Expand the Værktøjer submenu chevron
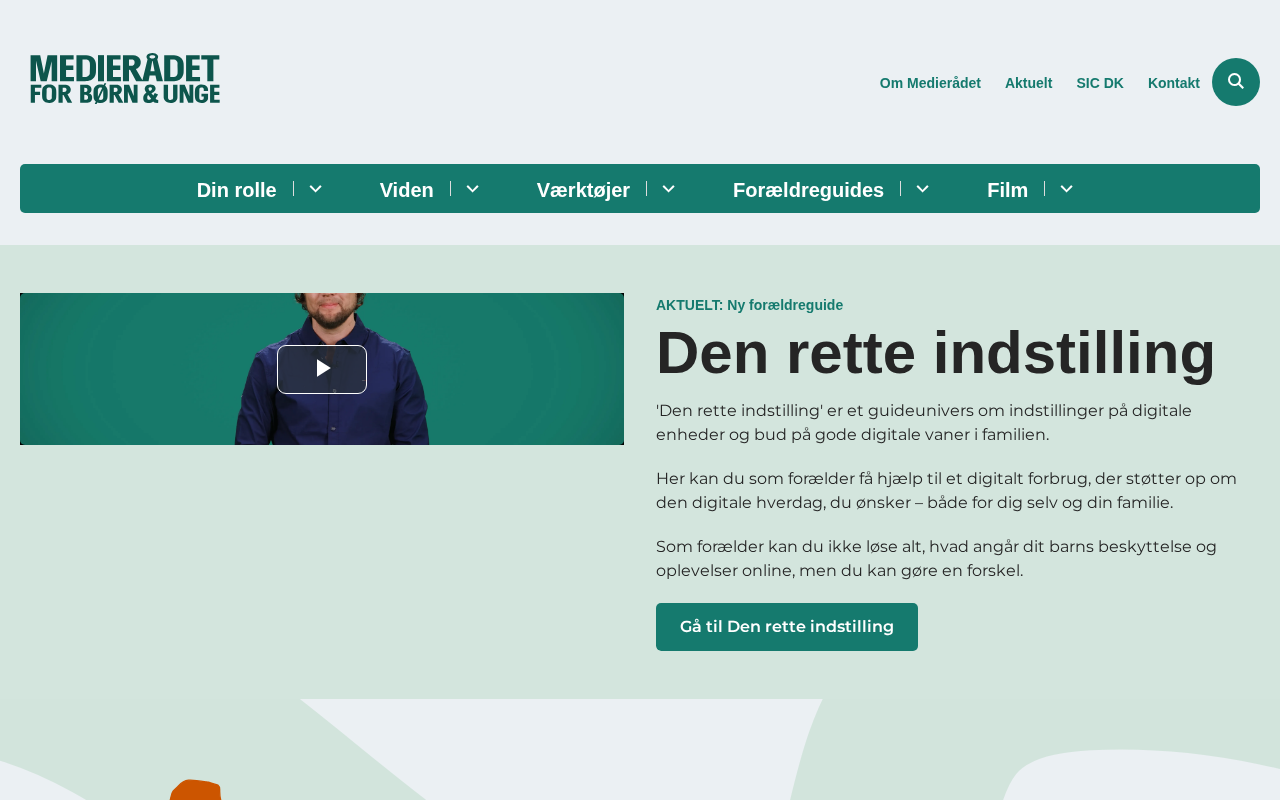 click(x=669, y=189)
